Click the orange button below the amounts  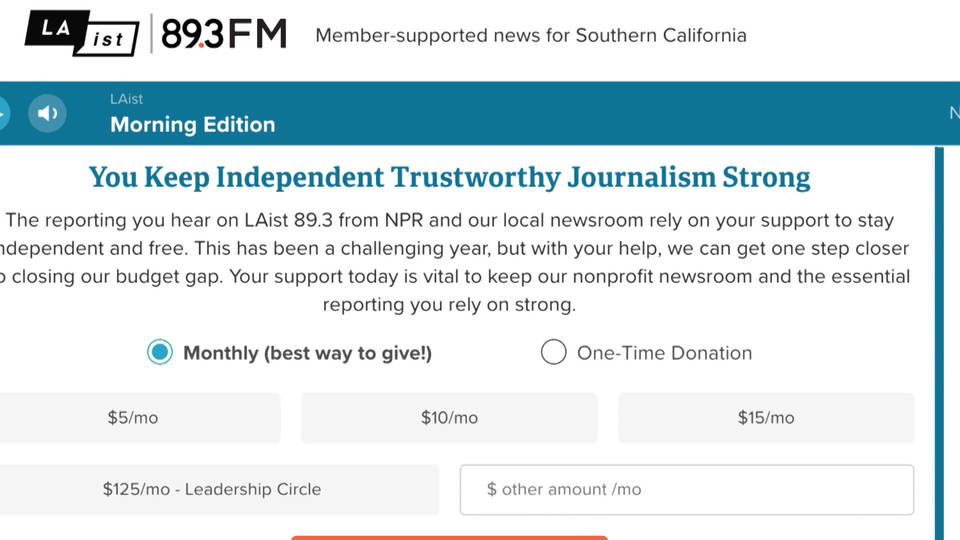(x=449, y=538)
